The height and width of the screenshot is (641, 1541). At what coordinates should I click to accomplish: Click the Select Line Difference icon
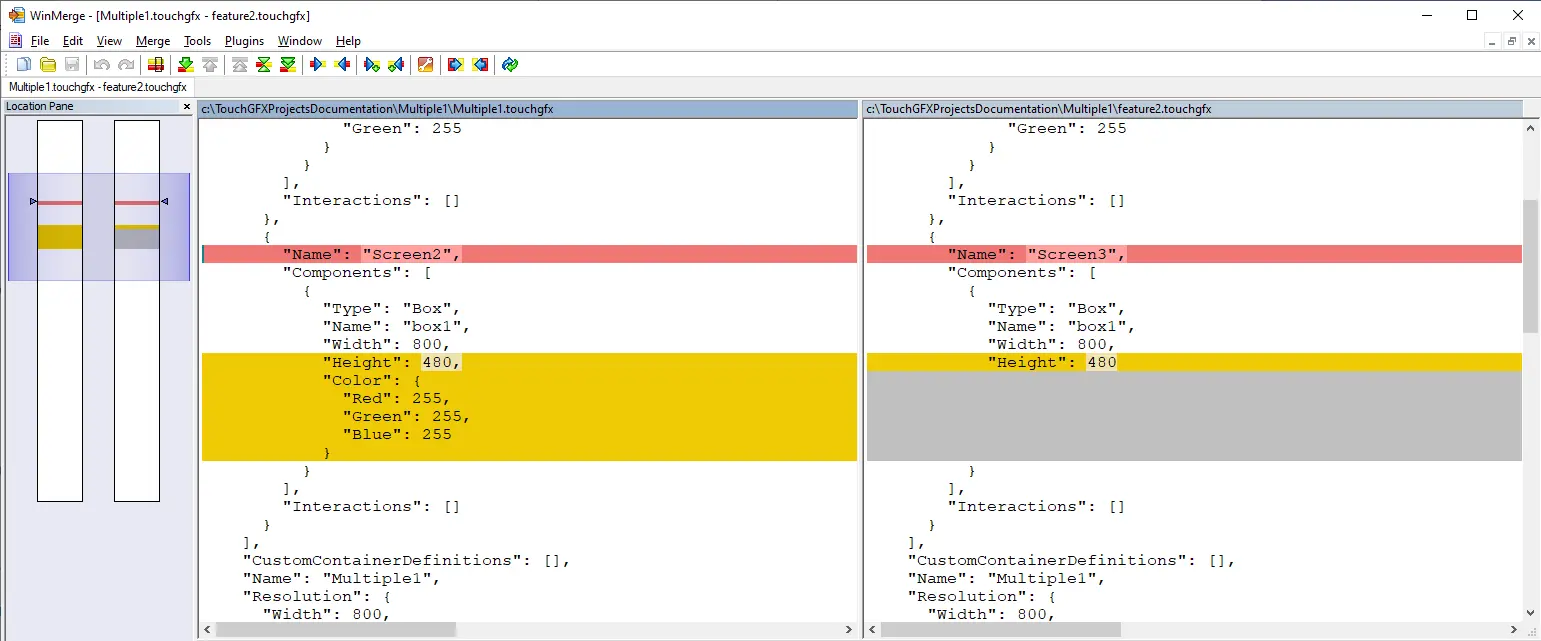click(156, 65)
